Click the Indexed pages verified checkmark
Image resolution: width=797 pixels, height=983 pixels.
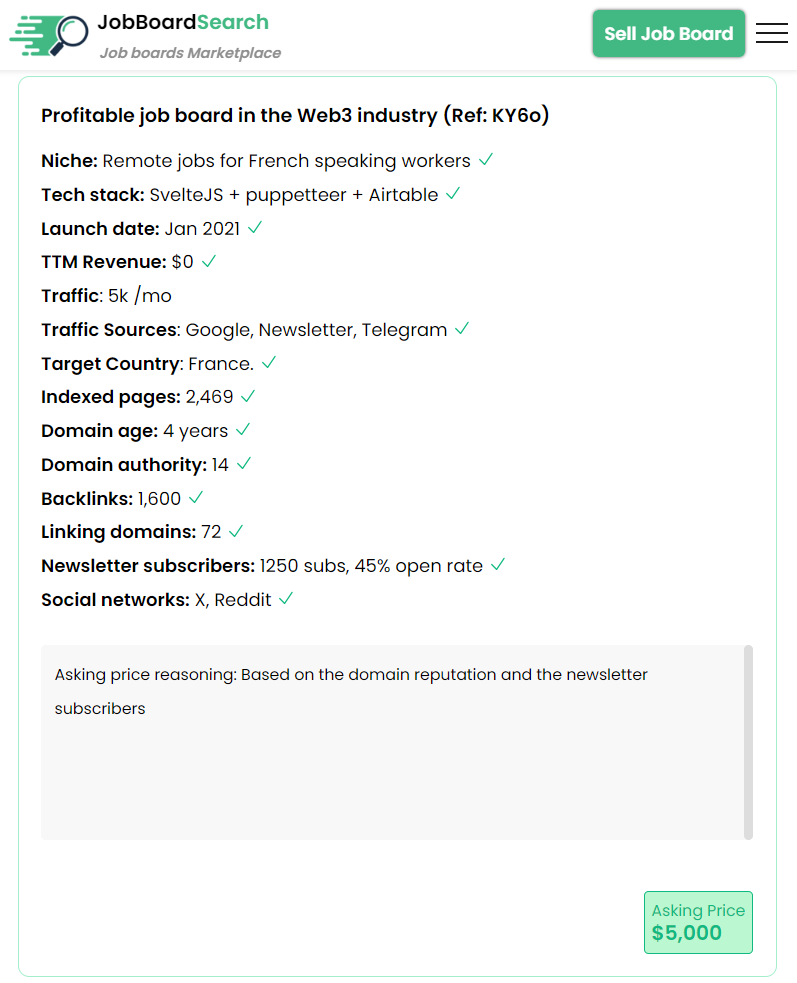point(248,397)
